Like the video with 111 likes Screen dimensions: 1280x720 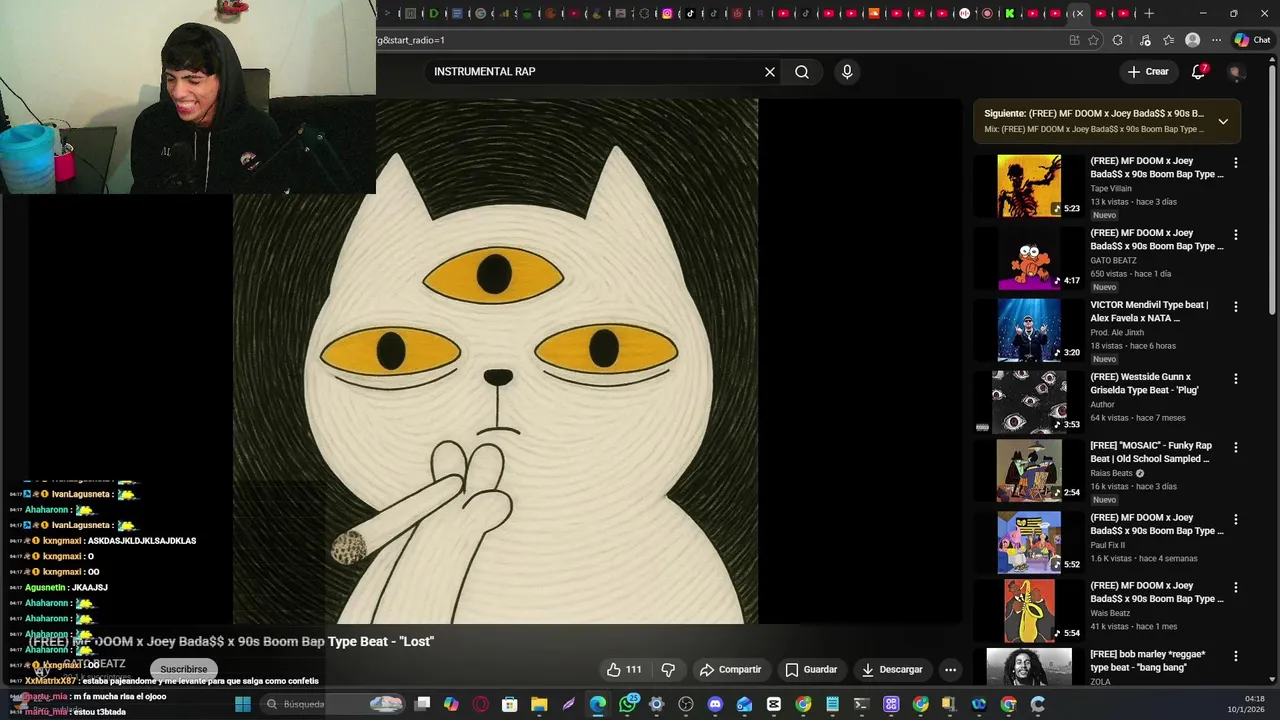[x=625, y=670]
